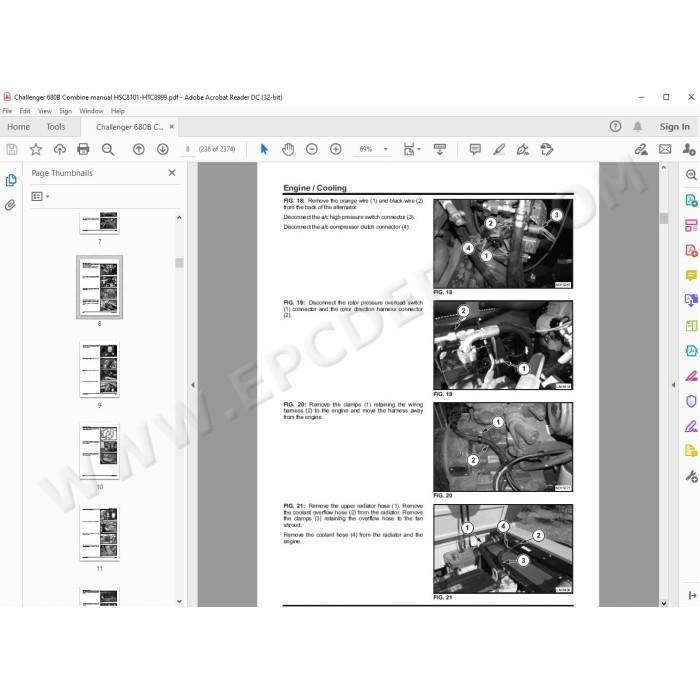Select page 11 thumbnail
The image size is (700, 700).
(99, 533)
